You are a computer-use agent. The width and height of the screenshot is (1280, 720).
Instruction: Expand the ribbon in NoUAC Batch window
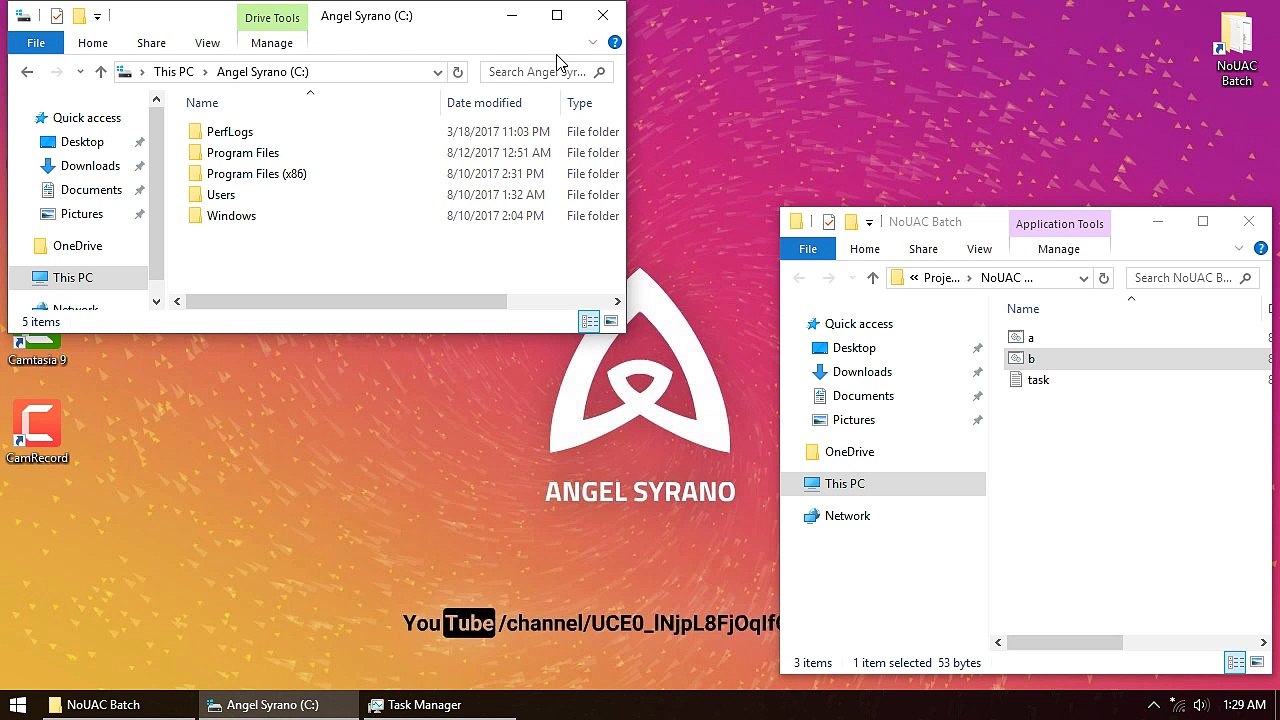click(1239, 248)
